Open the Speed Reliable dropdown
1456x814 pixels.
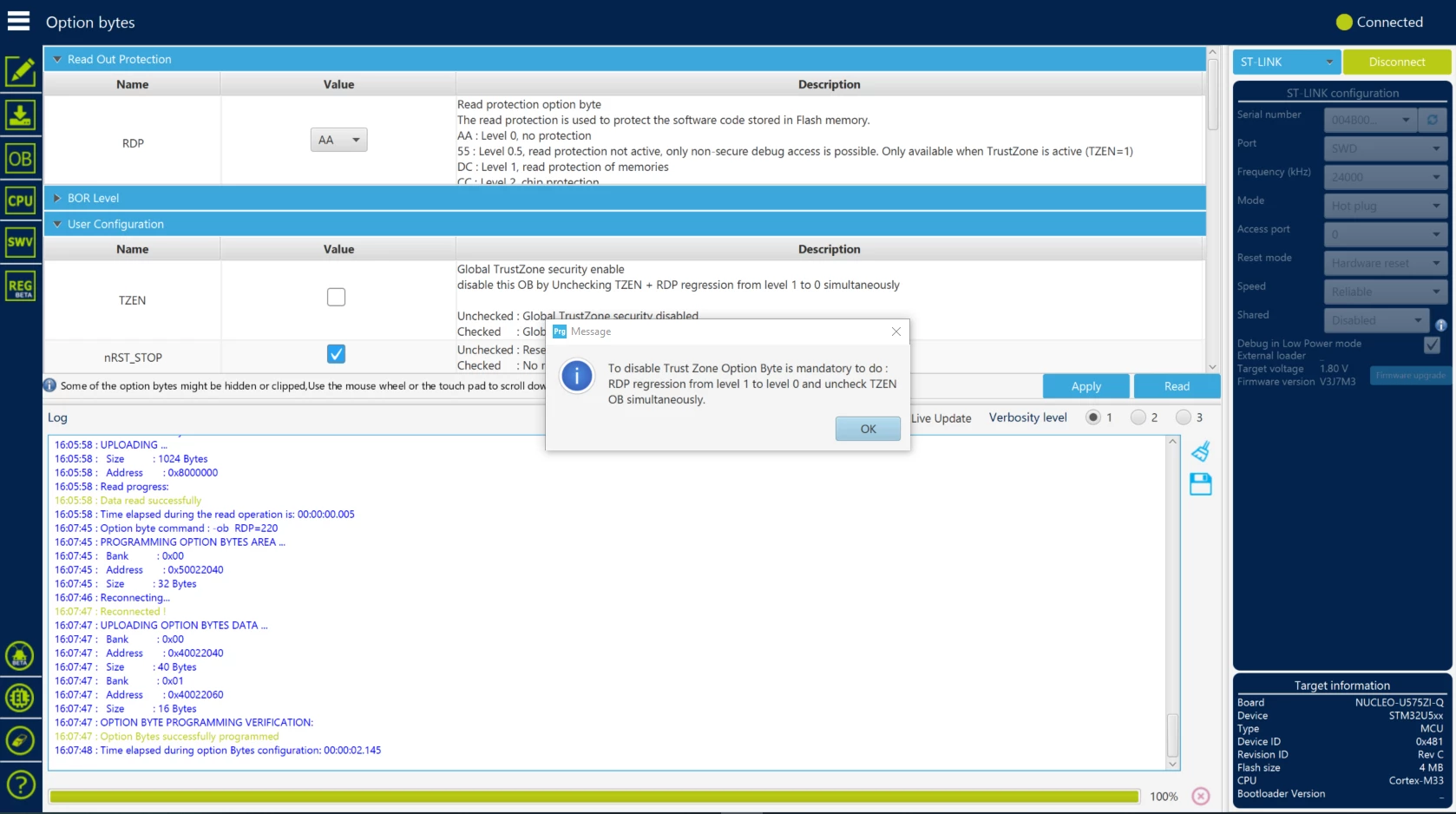click(1385, 292)
